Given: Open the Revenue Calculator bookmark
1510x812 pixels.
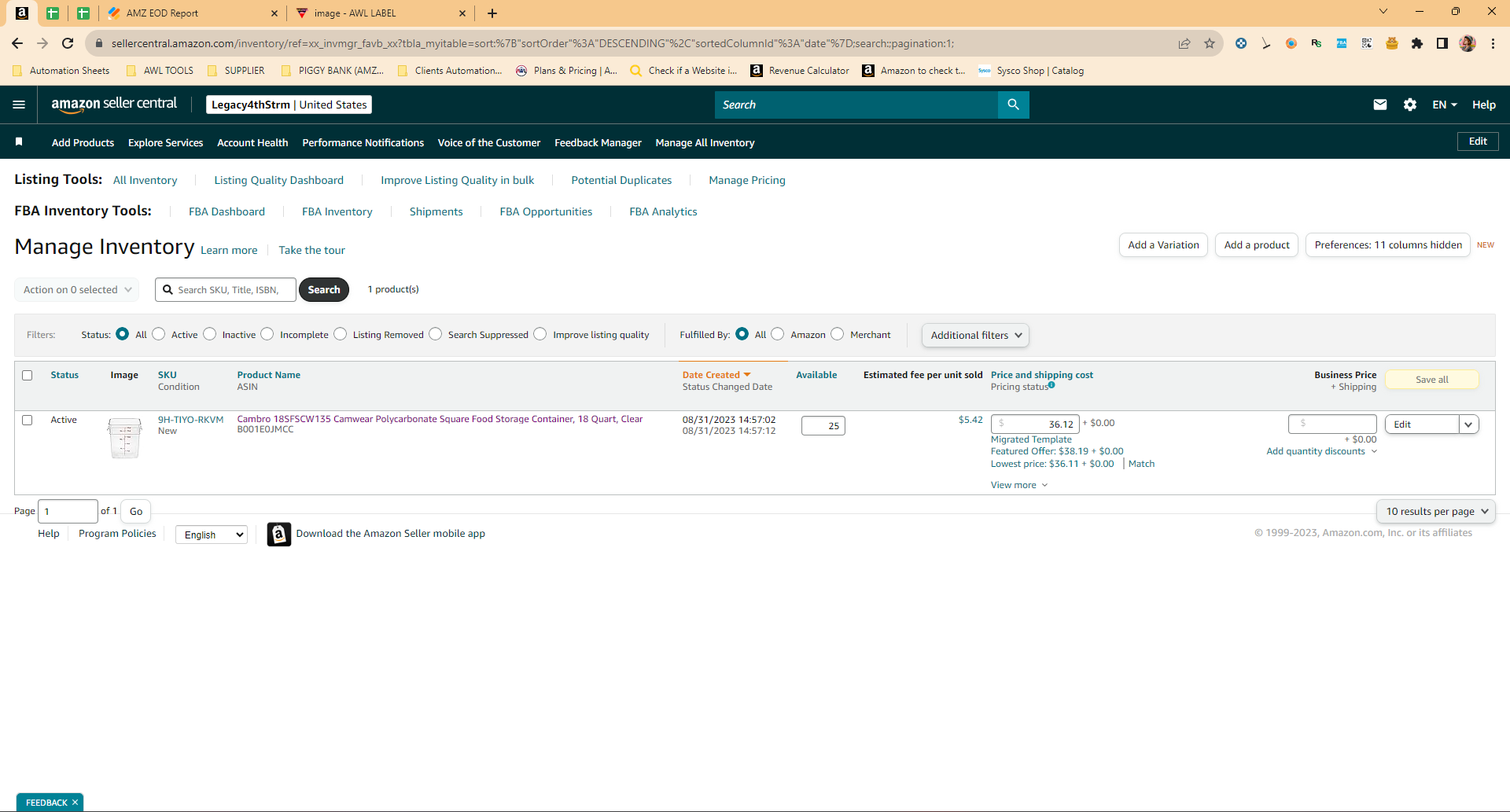Looking at the screenshot, I should (x=800, y=71).
